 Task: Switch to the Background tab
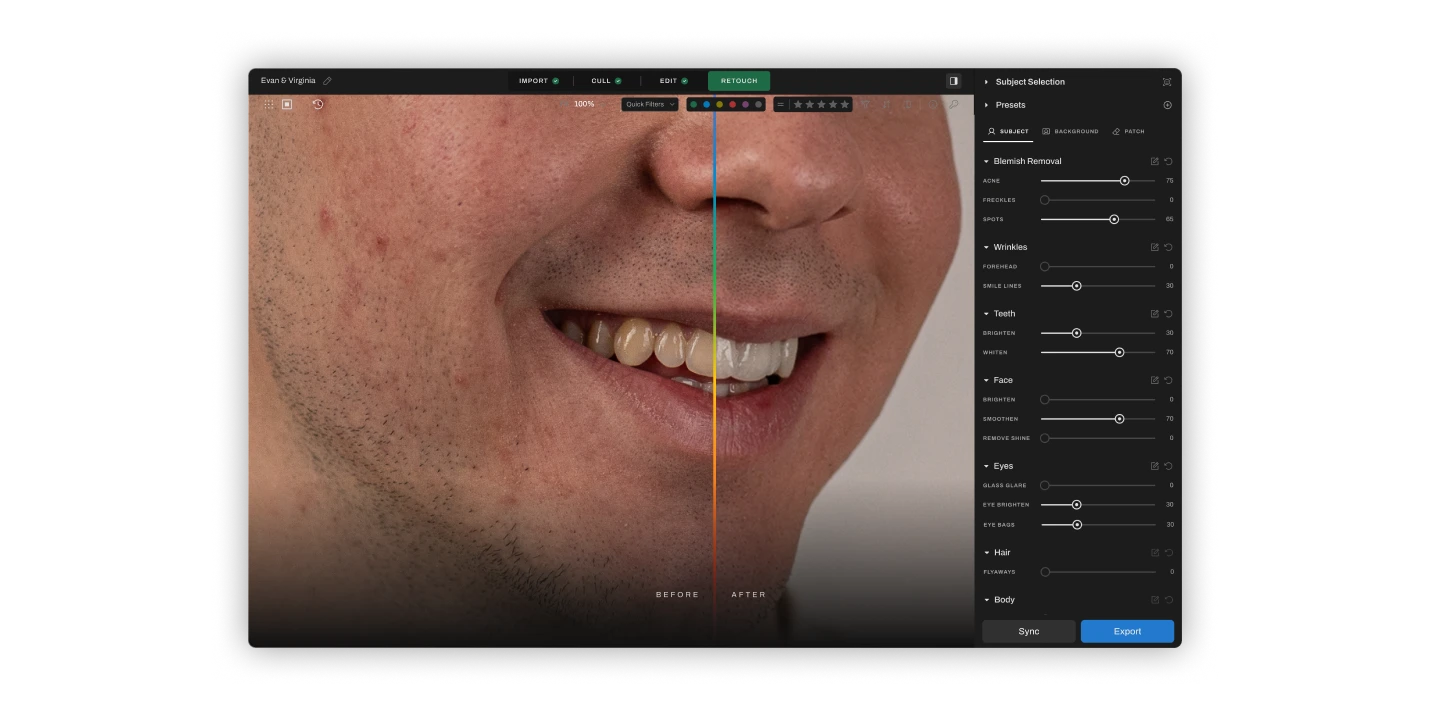pyautogui.click(x=1070, y=132)
